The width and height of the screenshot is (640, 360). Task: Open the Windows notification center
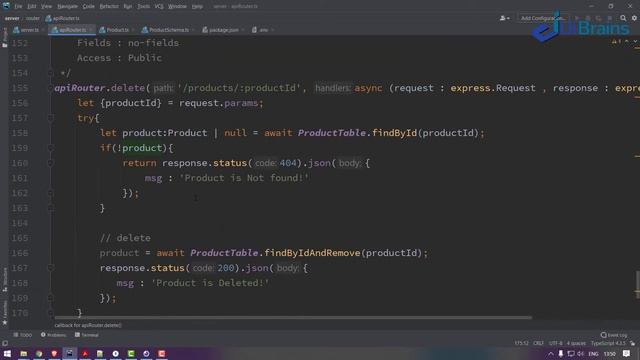pyautogui.click(x=627, y=354)
